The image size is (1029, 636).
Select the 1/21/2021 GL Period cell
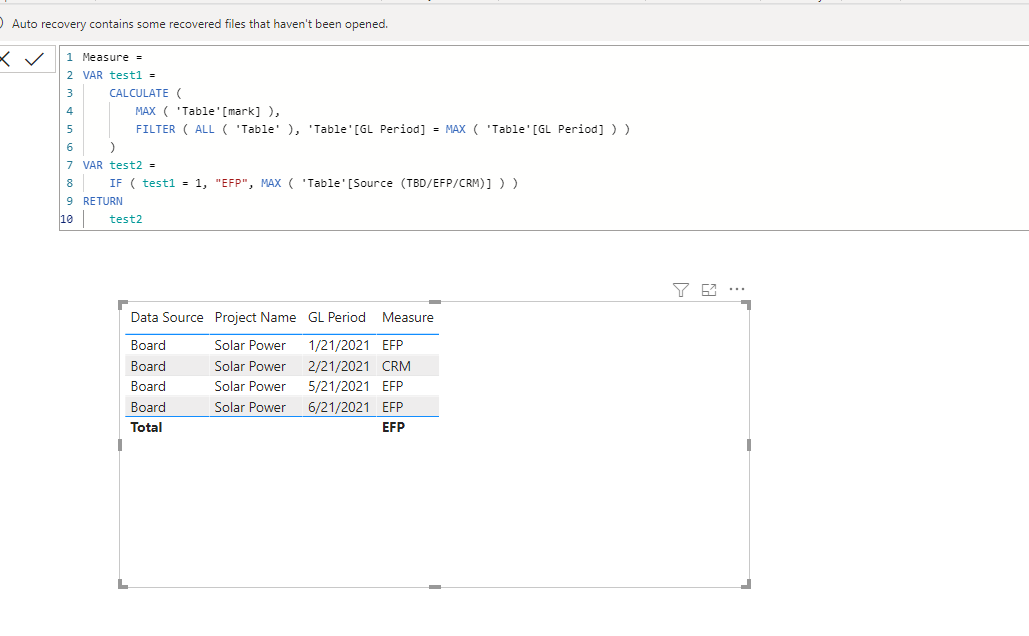click(x=339, y=345)
